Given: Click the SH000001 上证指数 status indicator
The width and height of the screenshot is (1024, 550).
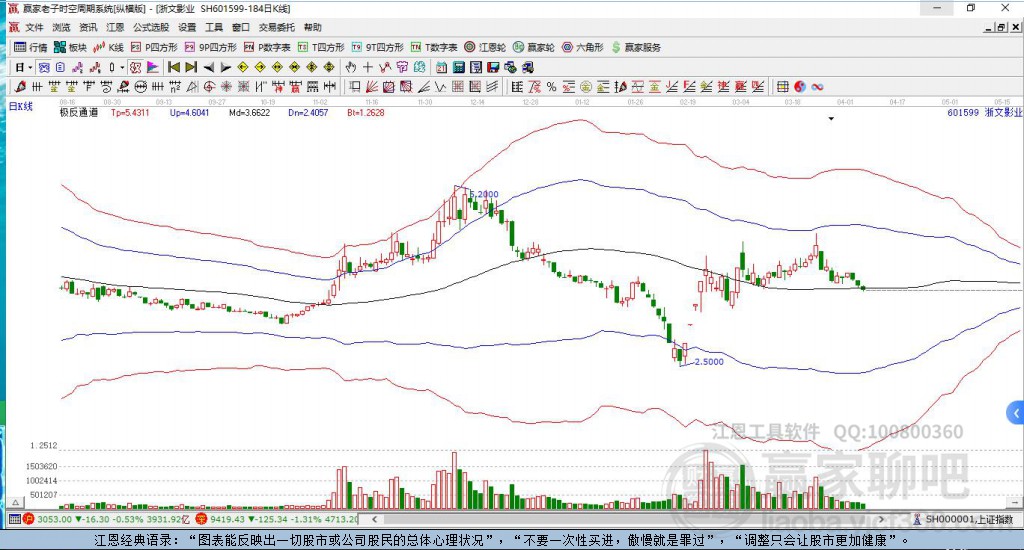Looking at the screenshot, I should (x=964, y=519).
